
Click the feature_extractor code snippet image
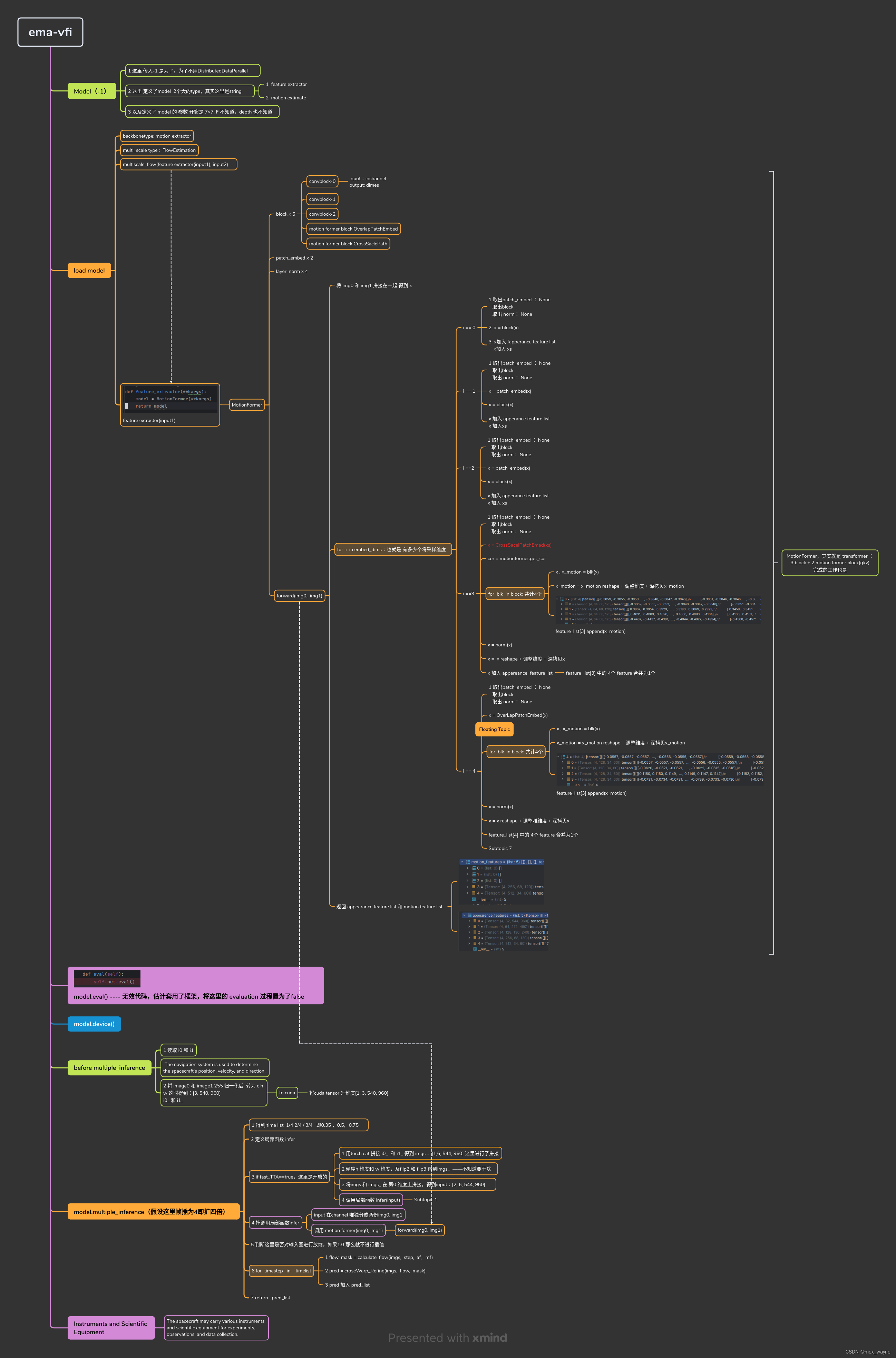[x=170, y=399]
